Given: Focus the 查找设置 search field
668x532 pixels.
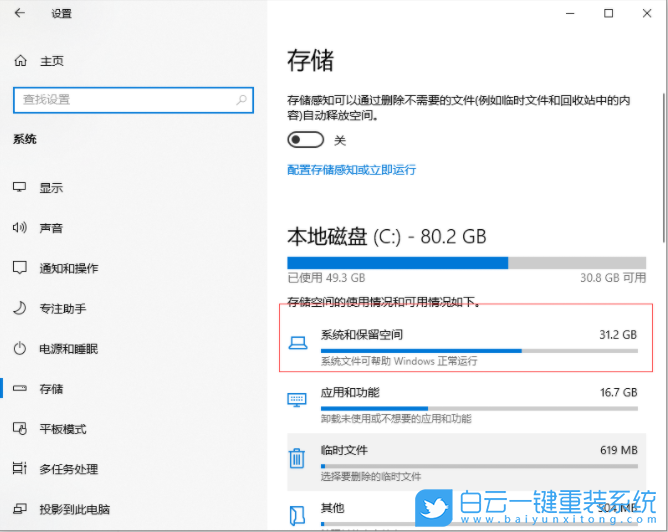Looking at the screenshot, I should [x=133, y=100].
